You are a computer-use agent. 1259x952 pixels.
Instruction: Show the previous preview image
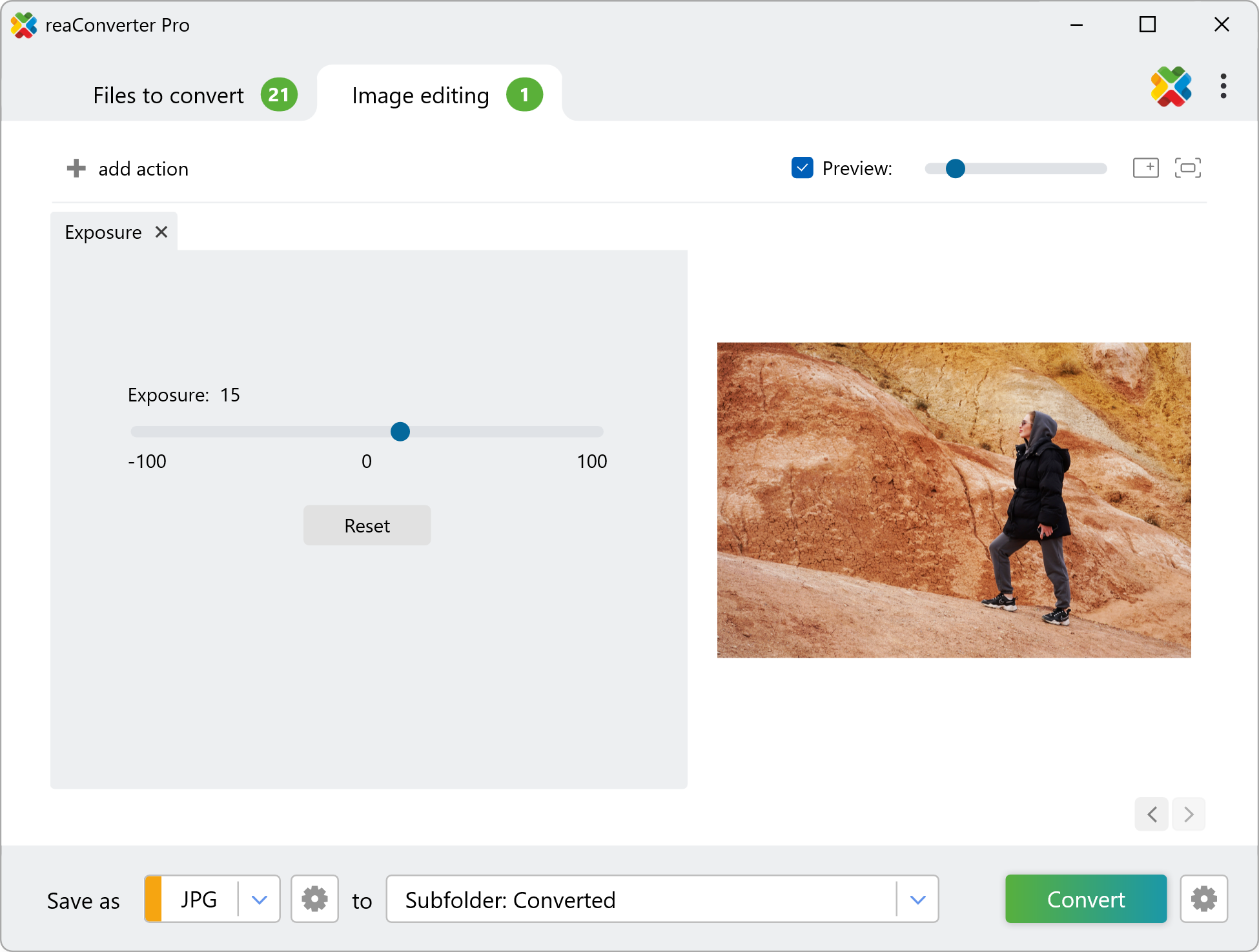point(1152,814)
